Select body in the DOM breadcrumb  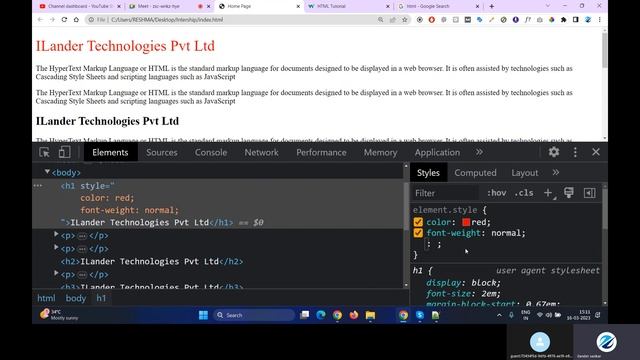click(76, 298)
